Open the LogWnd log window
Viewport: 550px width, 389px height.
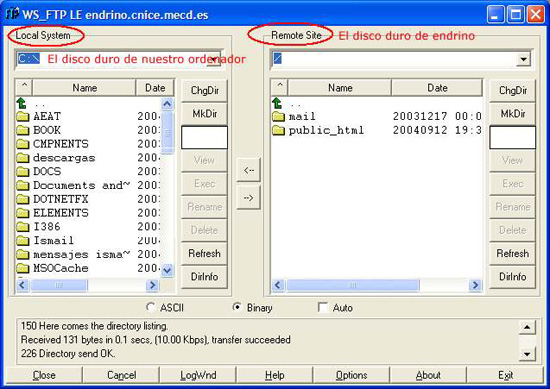(198, 375)
